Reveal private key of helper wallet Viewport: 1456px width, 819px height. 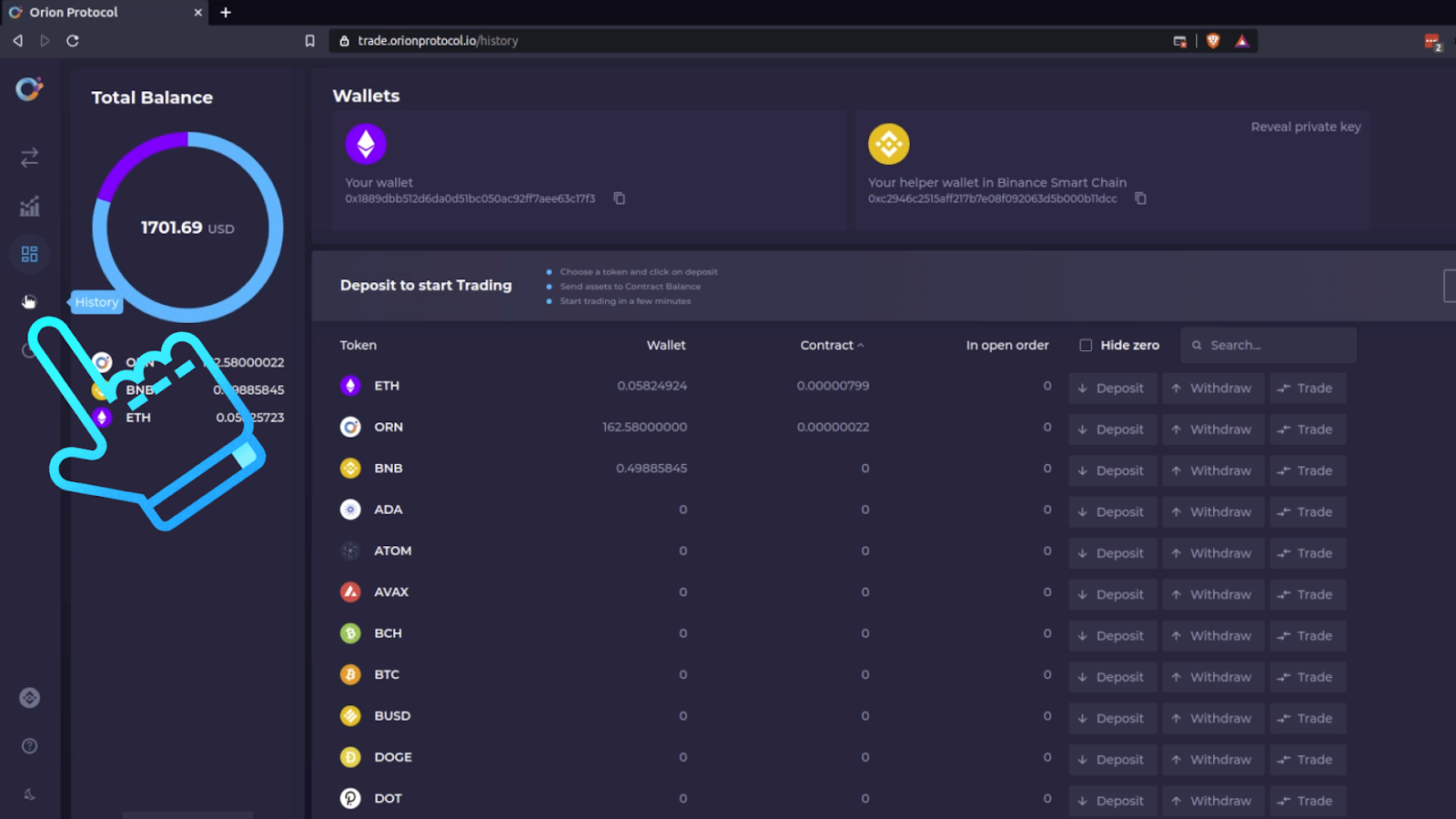(1306, 127)
